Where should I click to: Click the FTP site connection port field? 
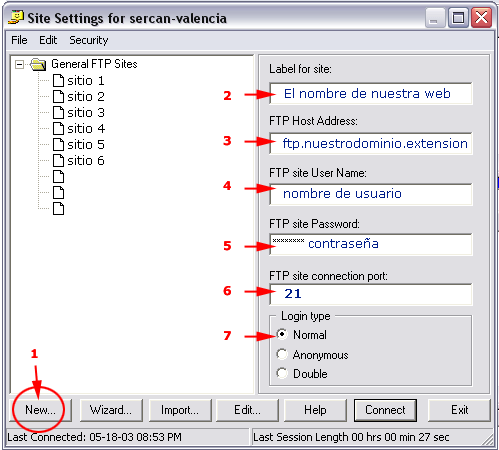click(x=371, y=294)
